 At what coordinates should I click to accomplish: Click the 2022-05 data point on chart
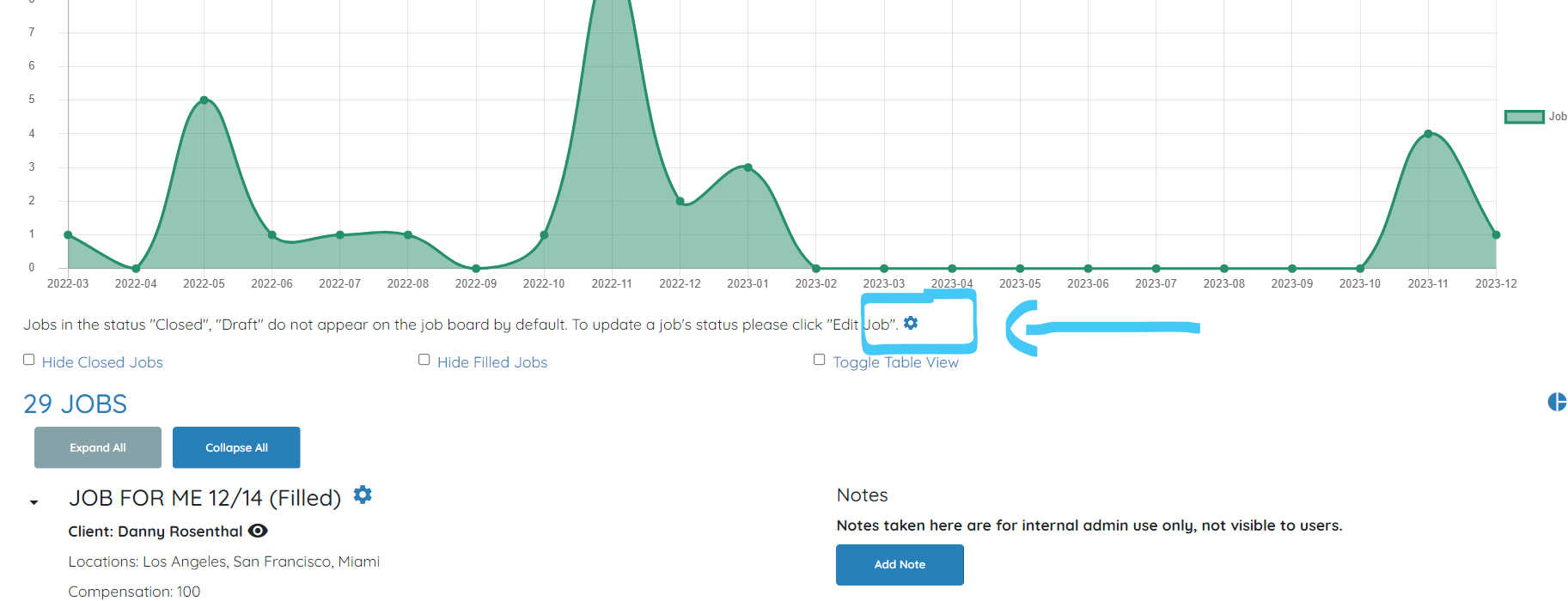[204, 100]
